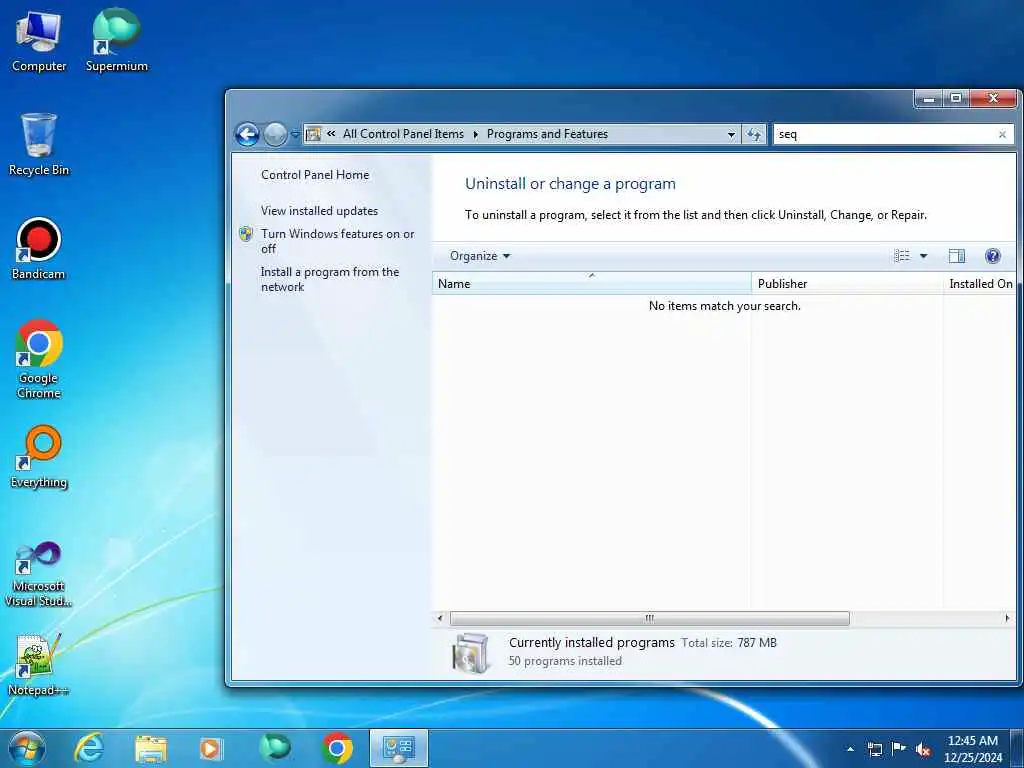The width and height of the screenshot is (1024, 768).
Task: Launch Google Chrome from the taskbar
Action: pos(337,748)
